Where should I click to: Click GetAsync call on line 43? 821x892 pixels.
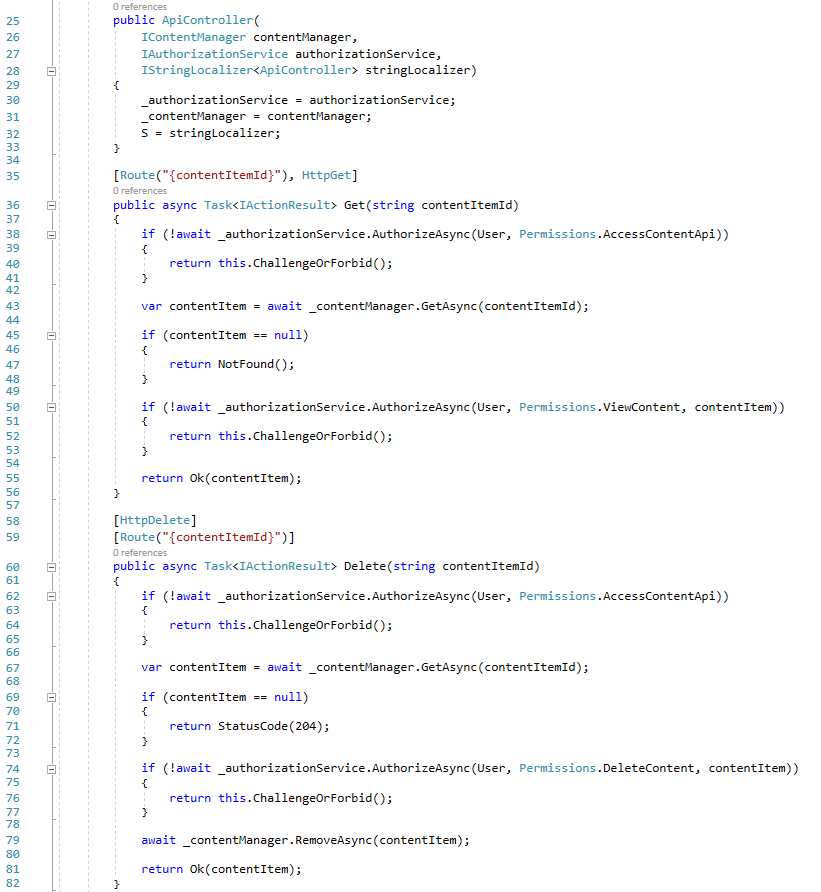449,306
